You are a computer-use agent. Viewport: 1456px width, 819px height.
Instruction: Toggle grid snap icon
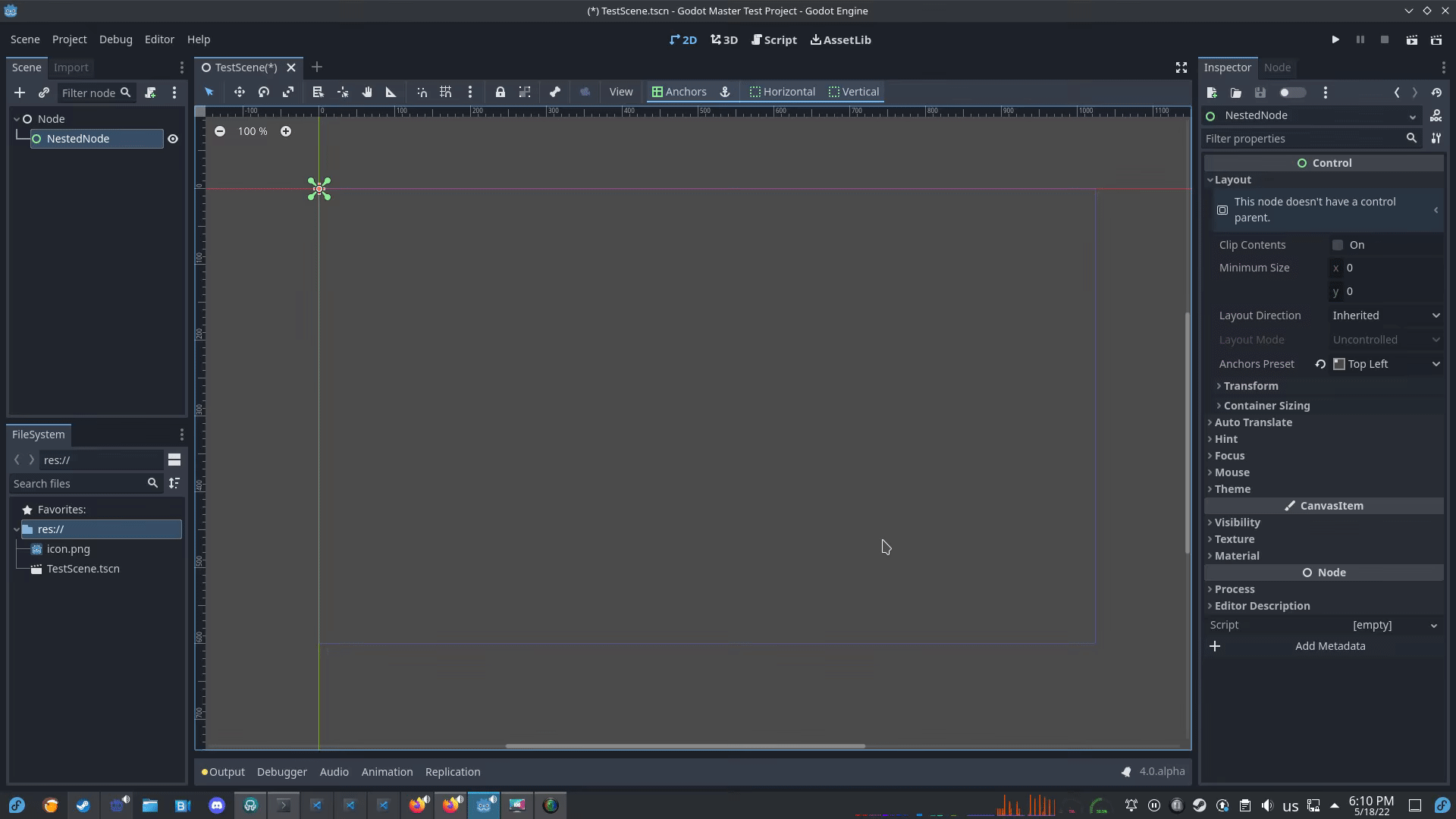click(446, 92)
